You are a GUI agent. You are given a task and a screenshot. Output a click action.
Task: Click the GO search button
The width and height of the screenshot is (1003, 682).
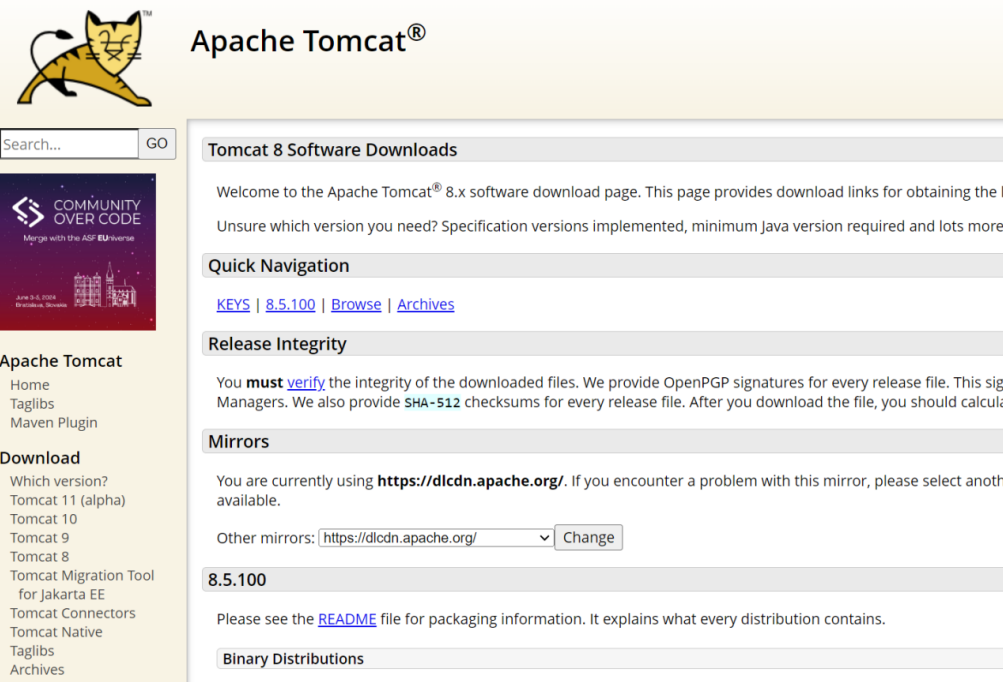[157, 144]
